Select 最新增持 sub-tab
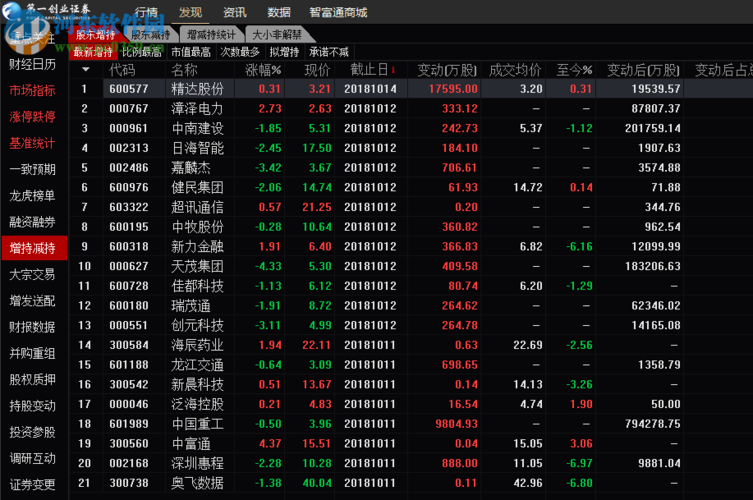The width and height of the screenshot is (753, 500). point(93,52)
